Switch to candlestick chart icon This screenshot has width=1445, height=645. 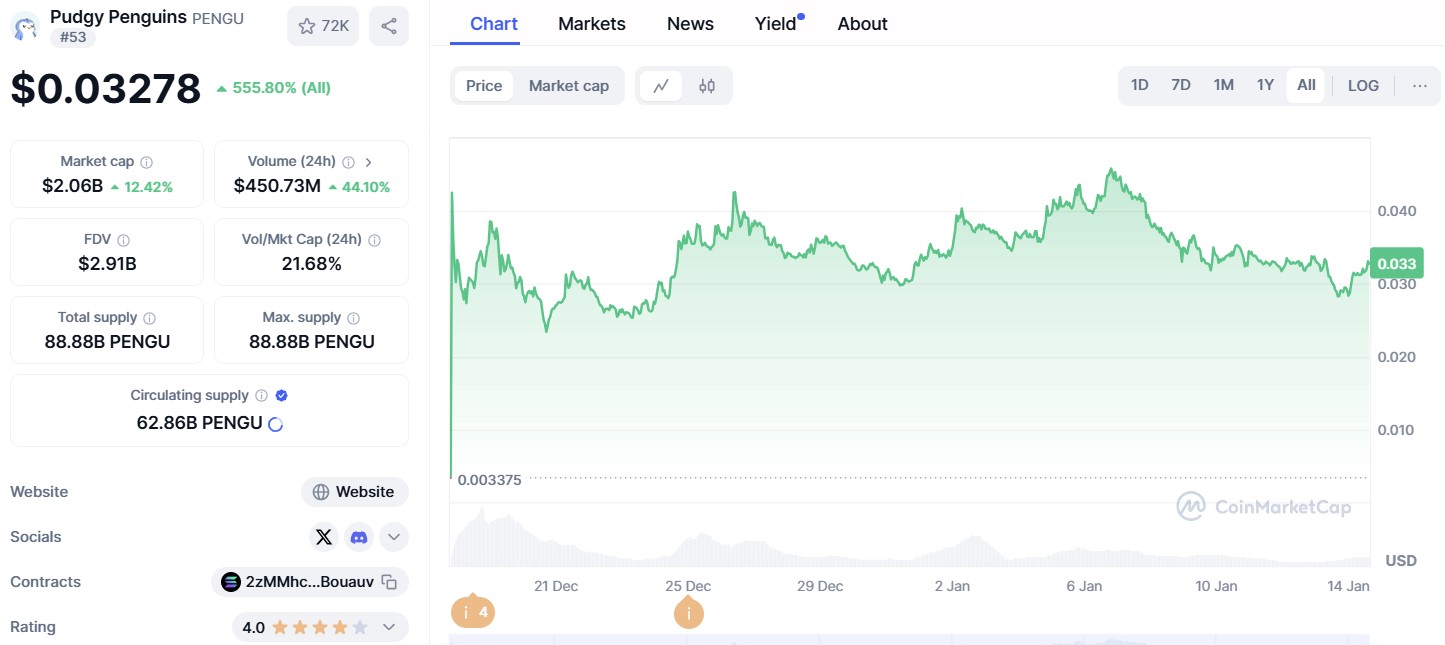[x=707, y=86]
